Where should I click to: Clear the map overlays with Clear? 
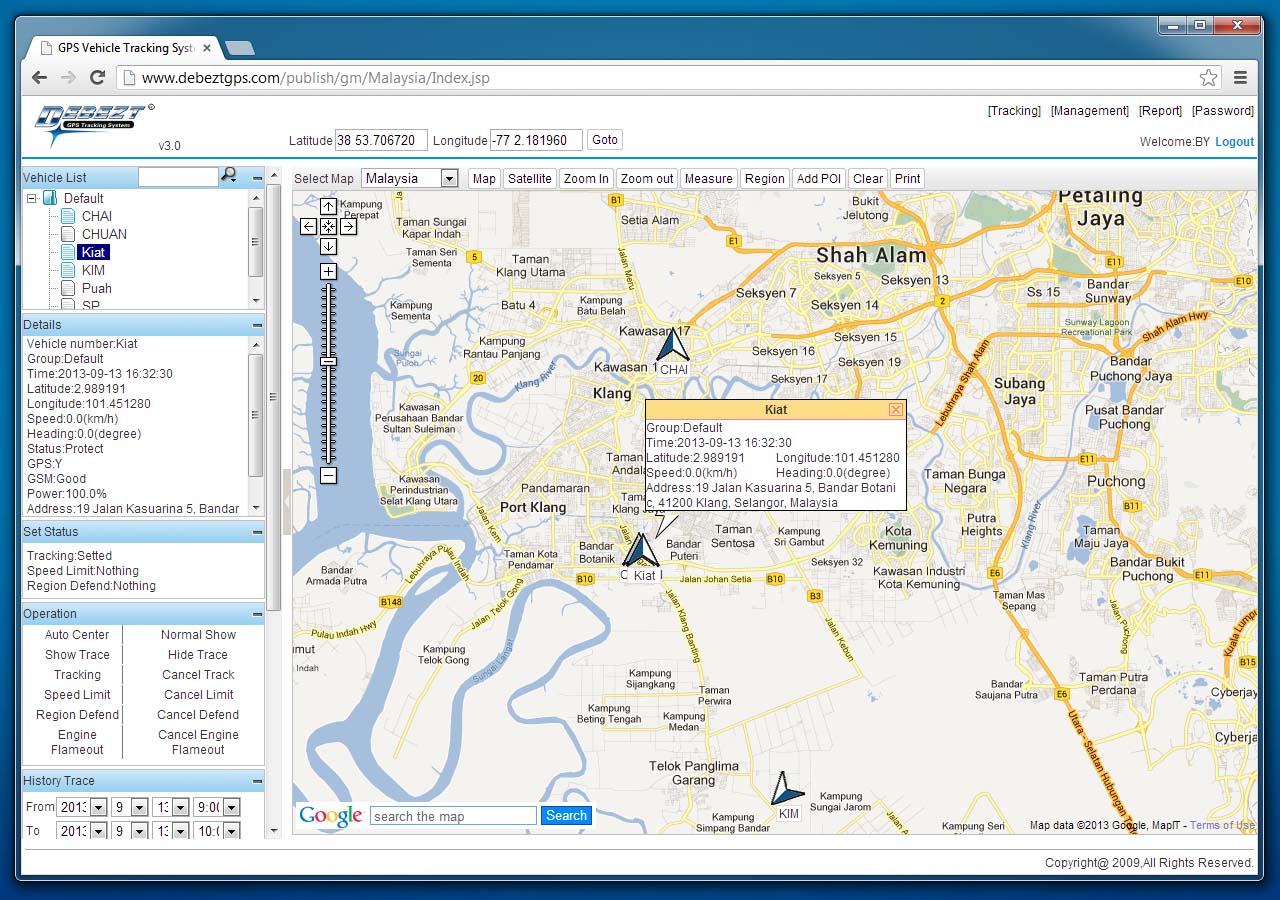click(x=868, y=178)
